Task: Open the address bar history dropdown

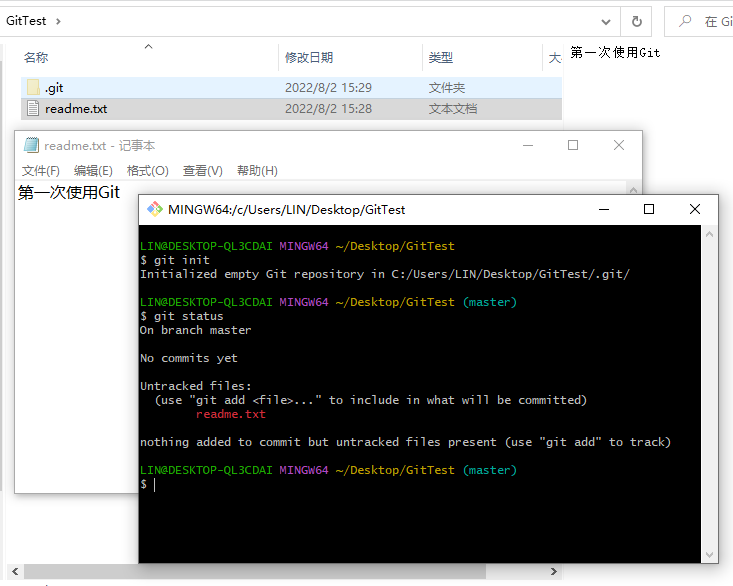Action: tap(606, 21)
